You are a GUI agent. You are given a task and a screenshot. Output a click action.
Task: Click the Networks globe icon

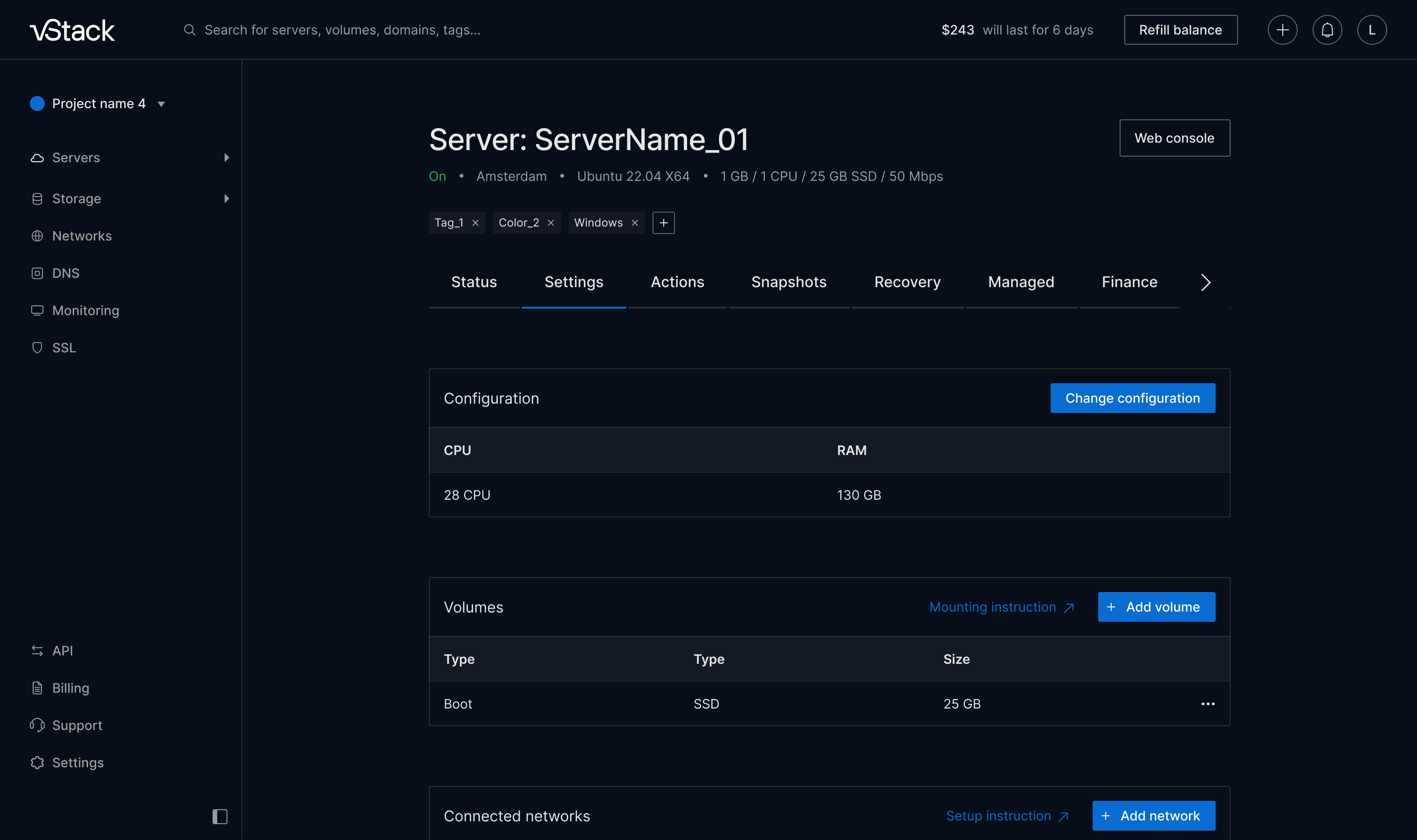tap(37, 236)
